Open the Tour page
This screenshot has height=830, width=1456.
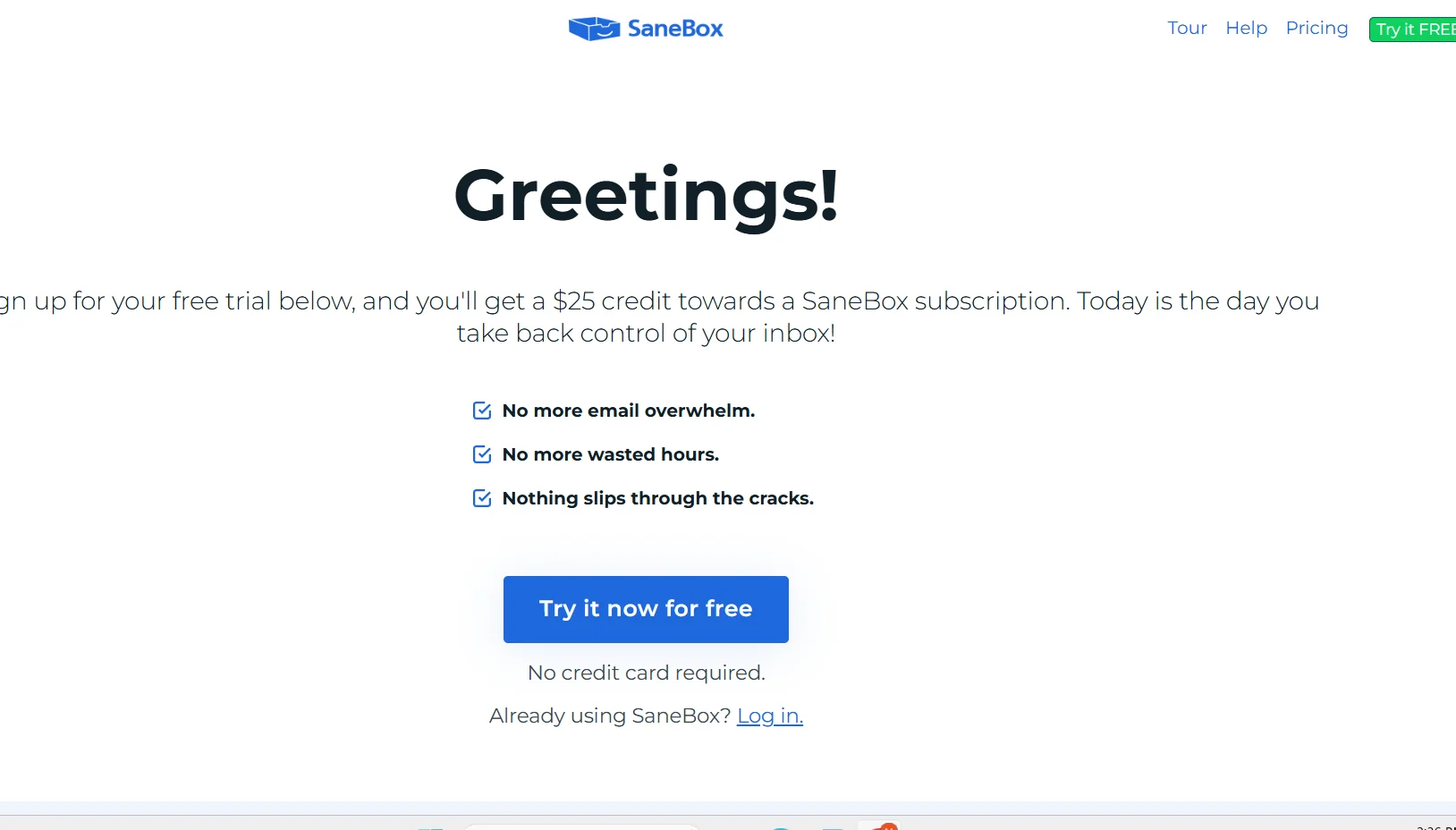click(1187, 29)
